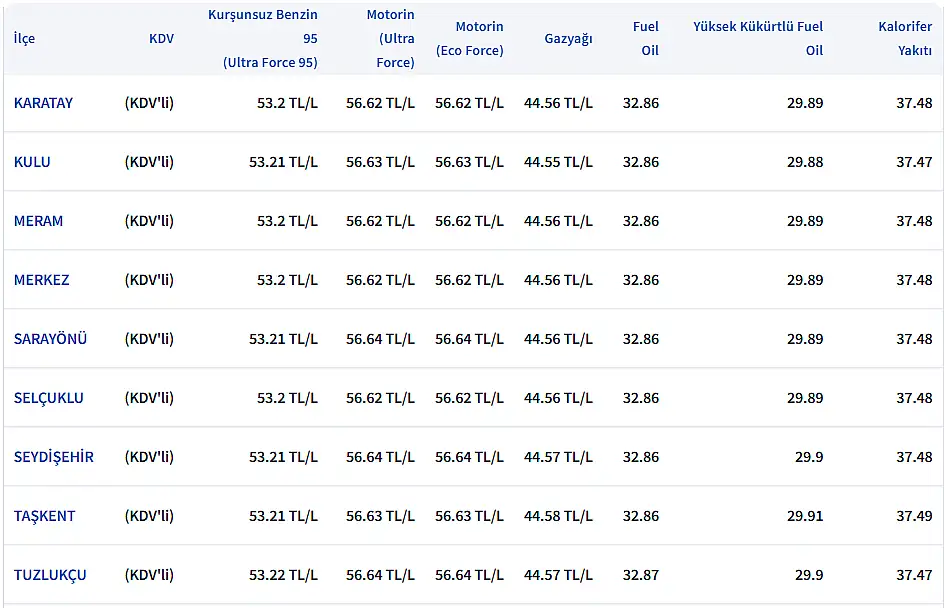
Task: Click Taşkent's 37.49 Kalorifer Yakıtı value
Action: (914, 516)
